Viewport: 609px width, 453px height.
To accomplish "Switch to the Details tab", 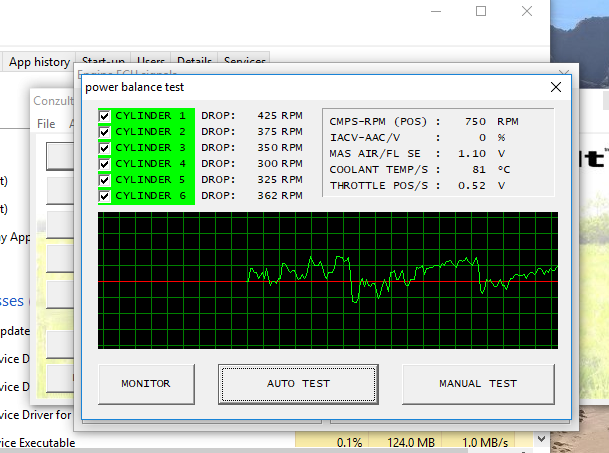I will (x=194, y=62).
